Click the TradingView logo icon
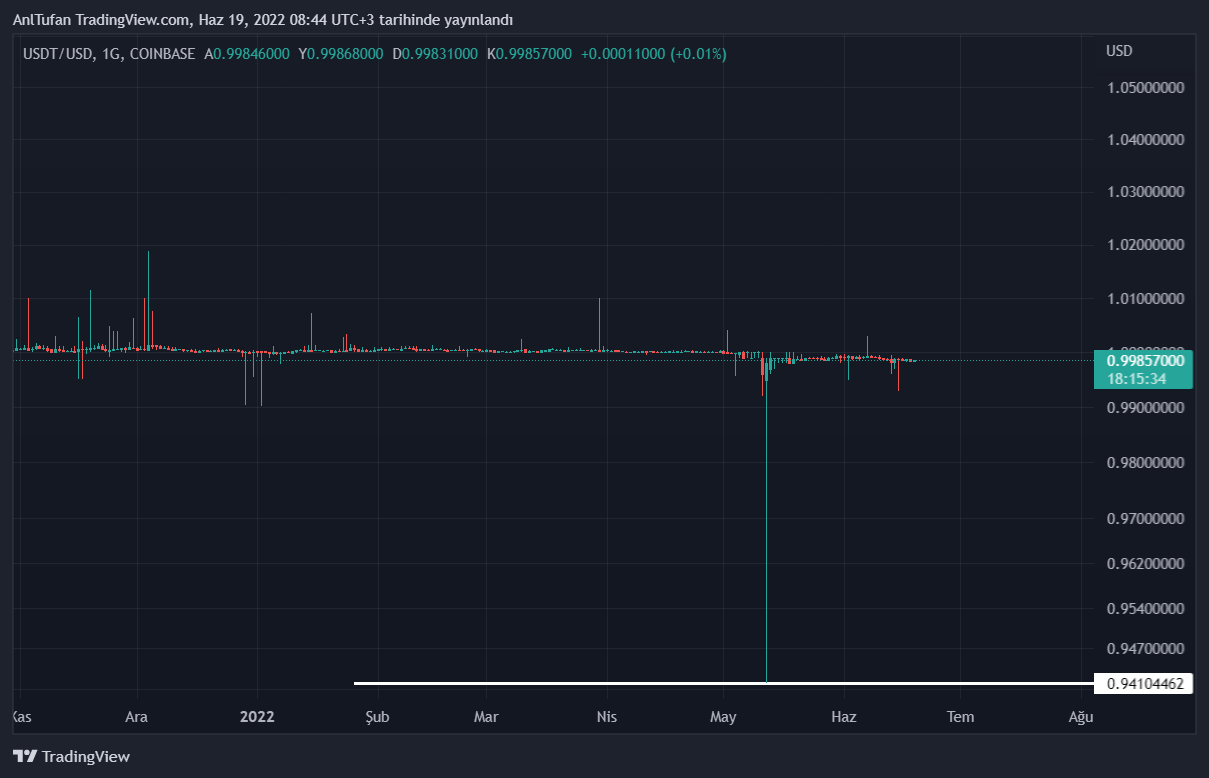Image resolution: width=1209 pixels, height=778 pixels. coord(25,757)
